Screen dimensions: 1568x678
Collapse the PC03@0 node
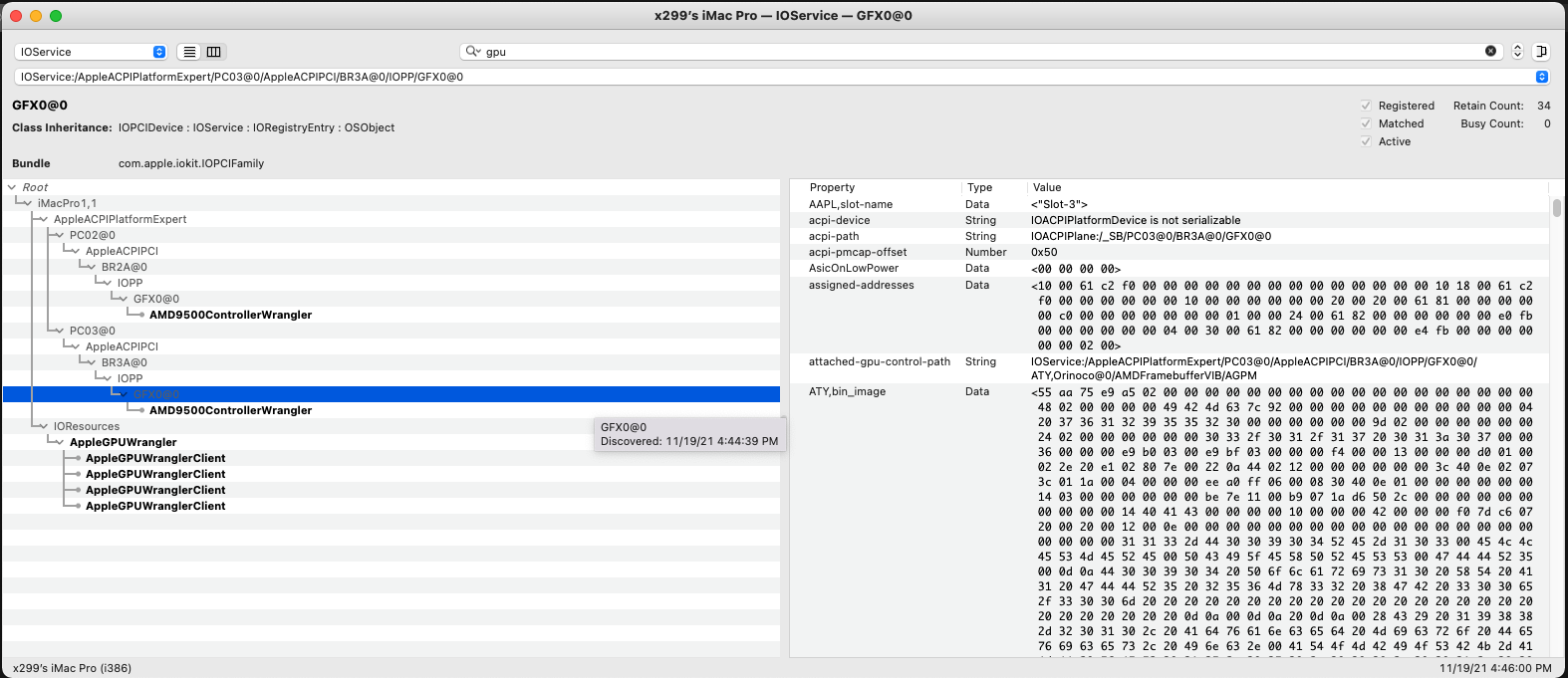pos(60,331)
